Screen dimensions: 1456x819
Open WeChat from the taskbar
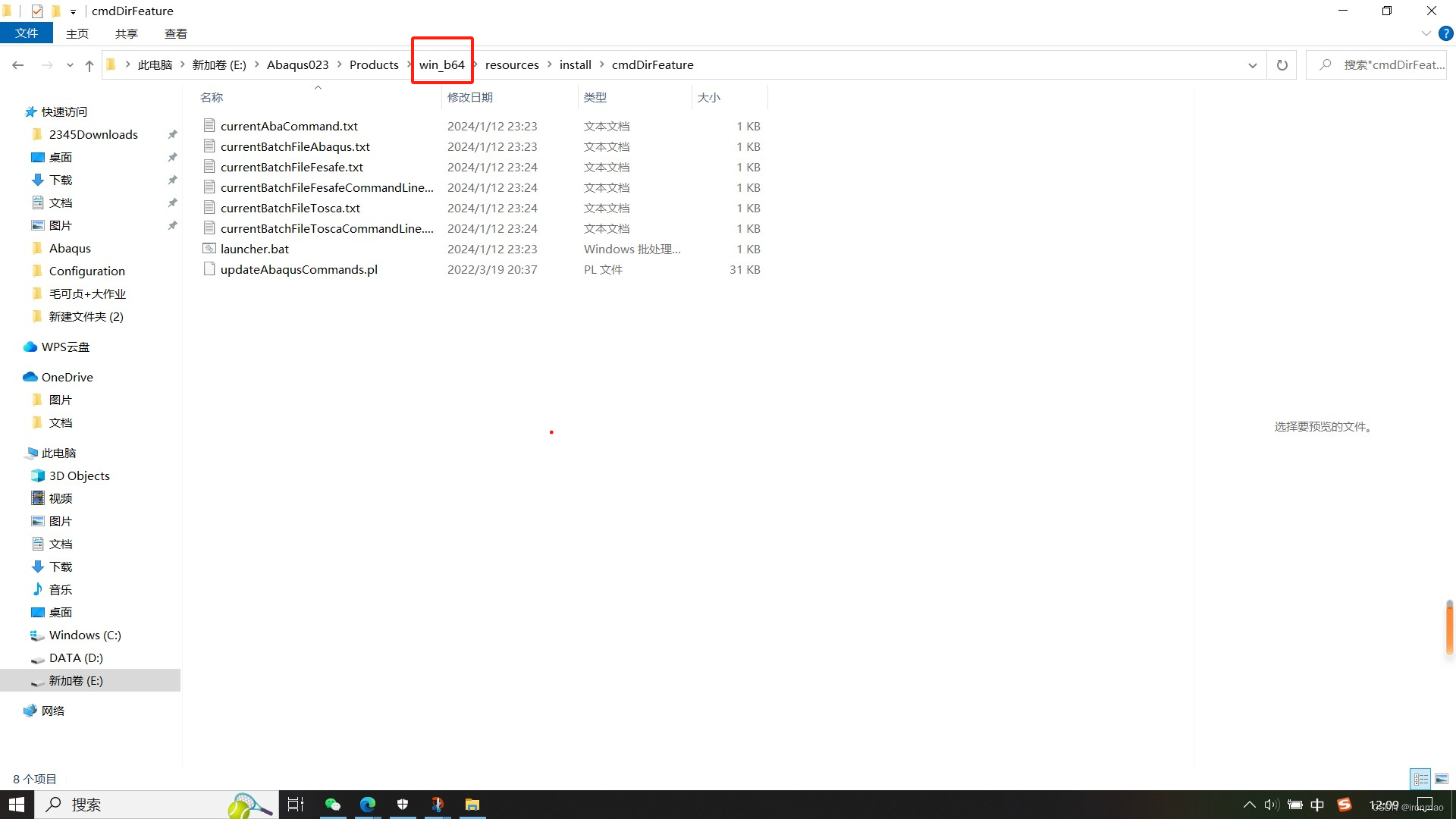click(332, 805)
